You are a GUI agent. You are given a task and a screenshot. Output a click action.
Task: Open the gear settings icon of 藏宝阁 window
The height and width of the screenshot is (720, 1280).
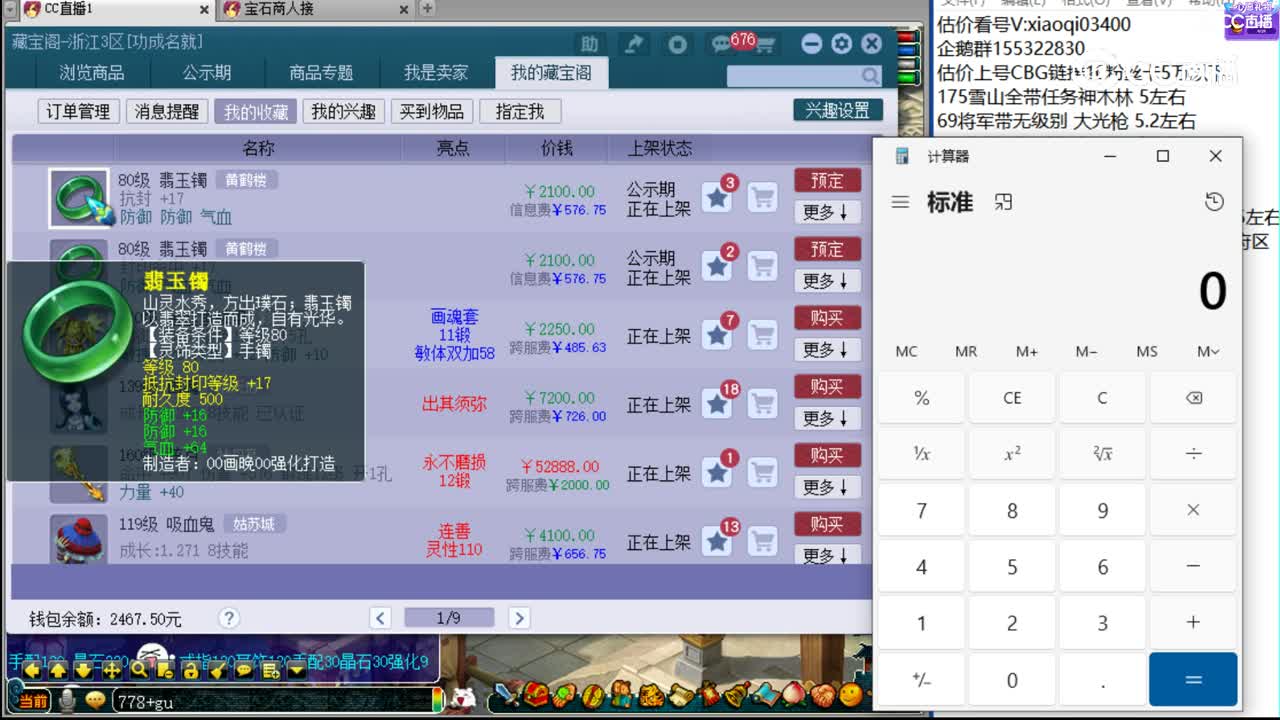842,44
